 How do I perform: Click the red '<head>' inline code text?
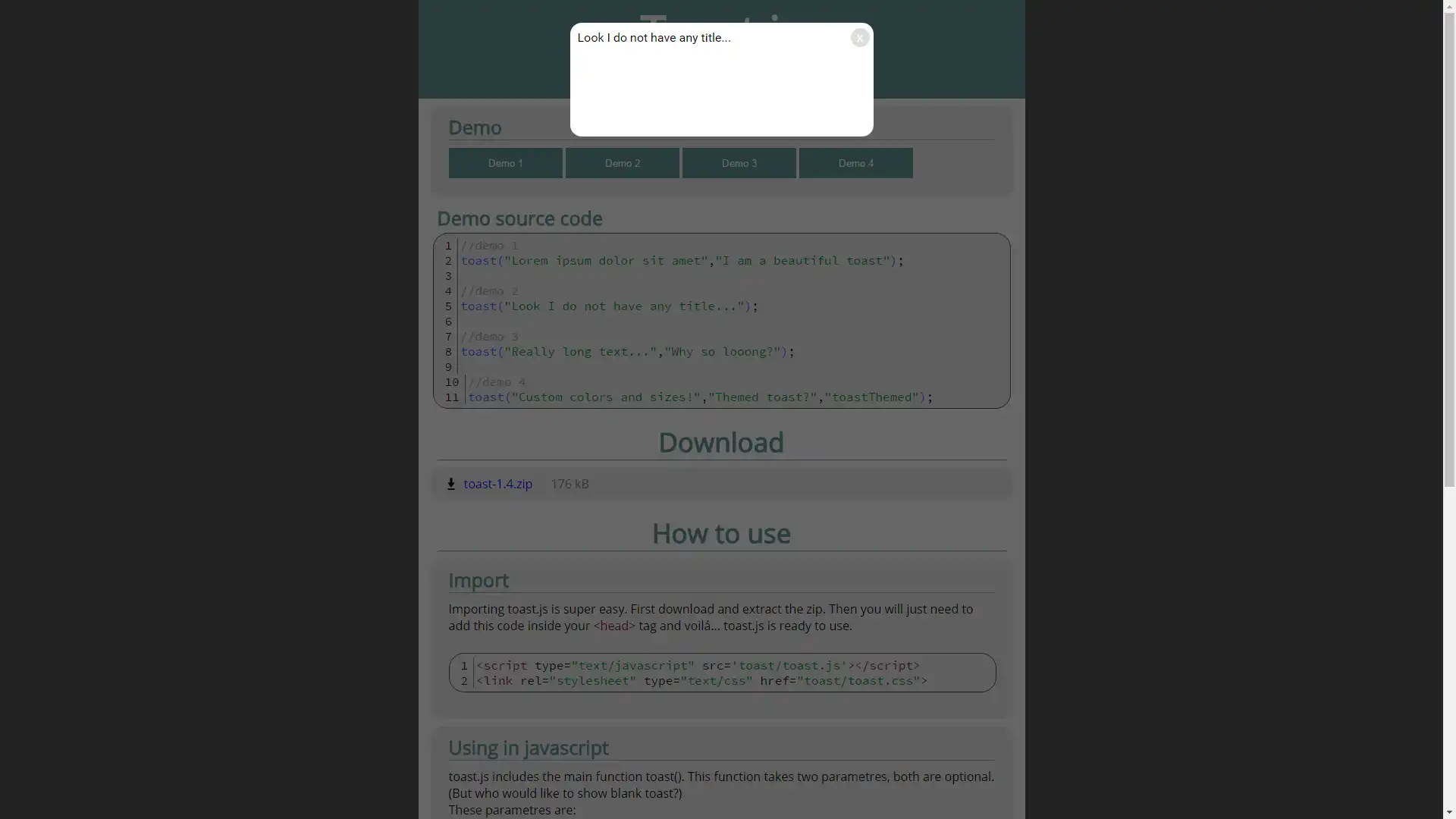tap(614, 626)
